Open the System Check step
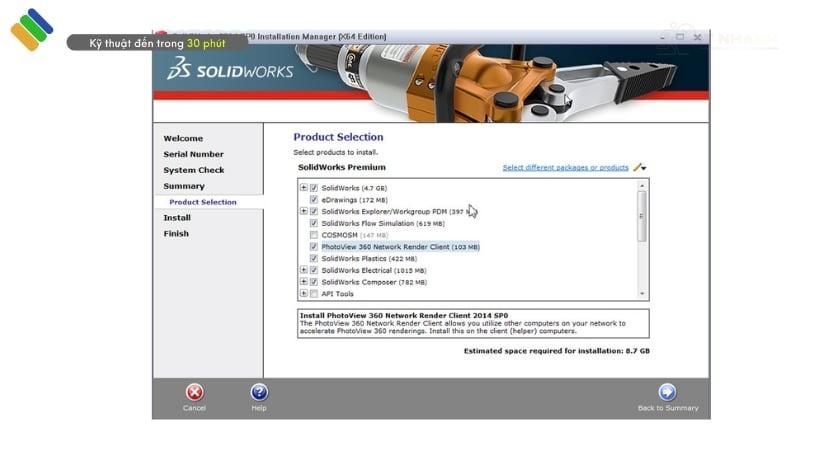Viewport: 820px width, 450px height. [193, 170]
